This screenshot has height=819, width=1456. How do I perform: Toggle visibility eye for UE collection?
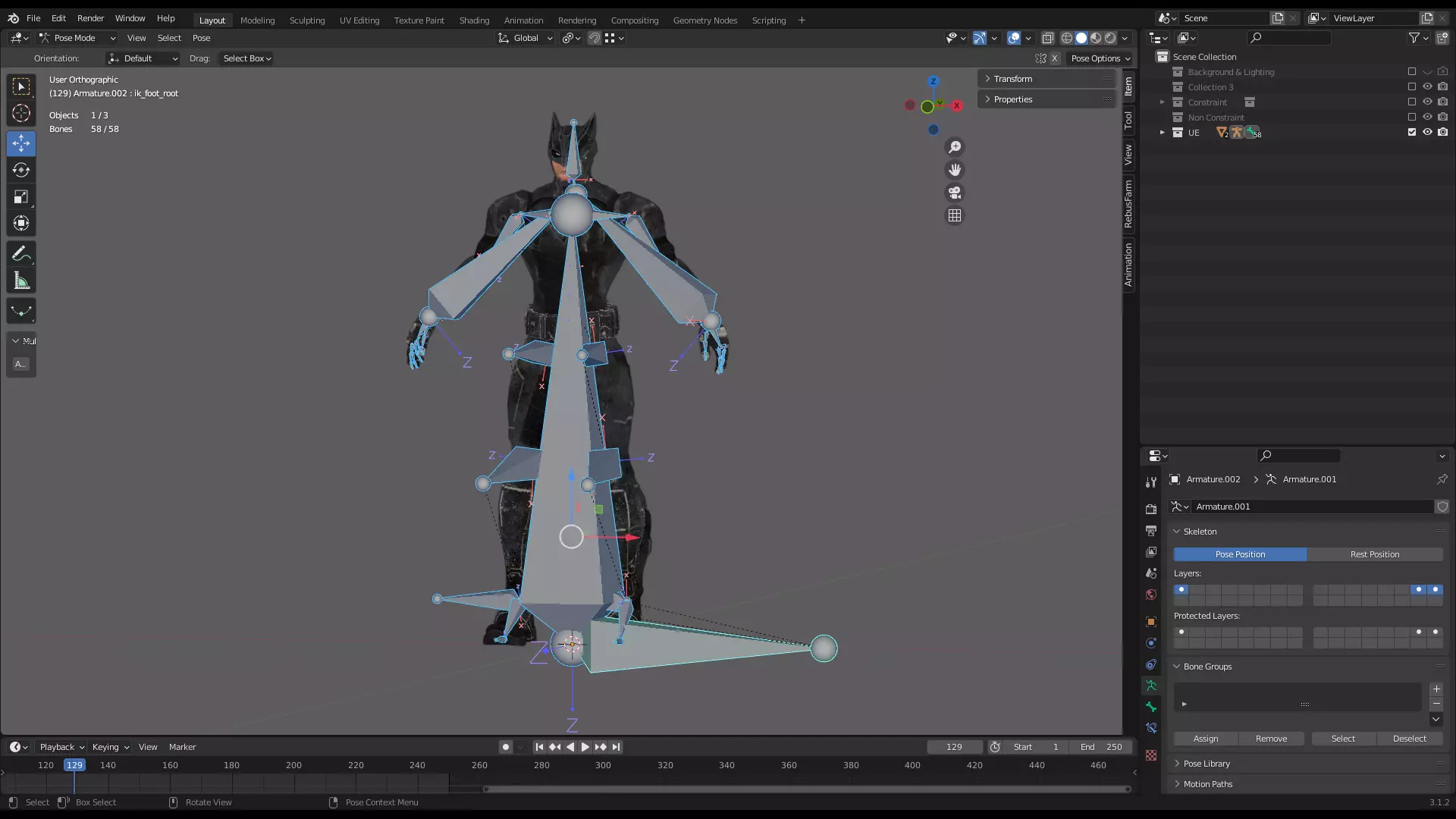[1427, 132]
